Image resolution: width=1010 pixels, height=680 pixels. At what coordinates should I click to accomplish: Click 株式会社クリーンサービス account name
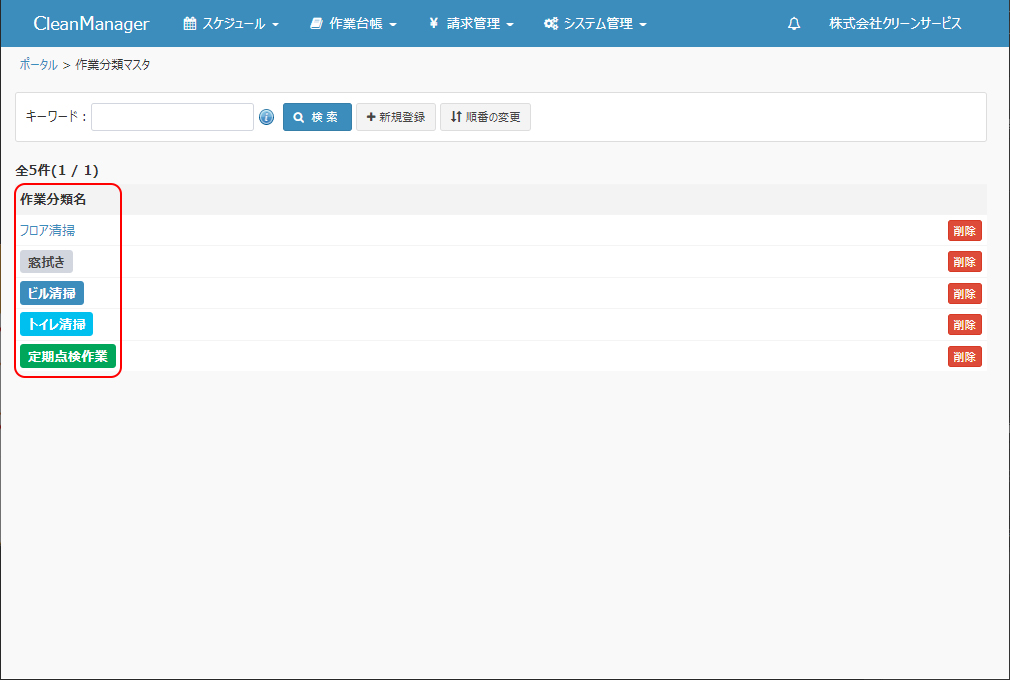coord(895,24)
